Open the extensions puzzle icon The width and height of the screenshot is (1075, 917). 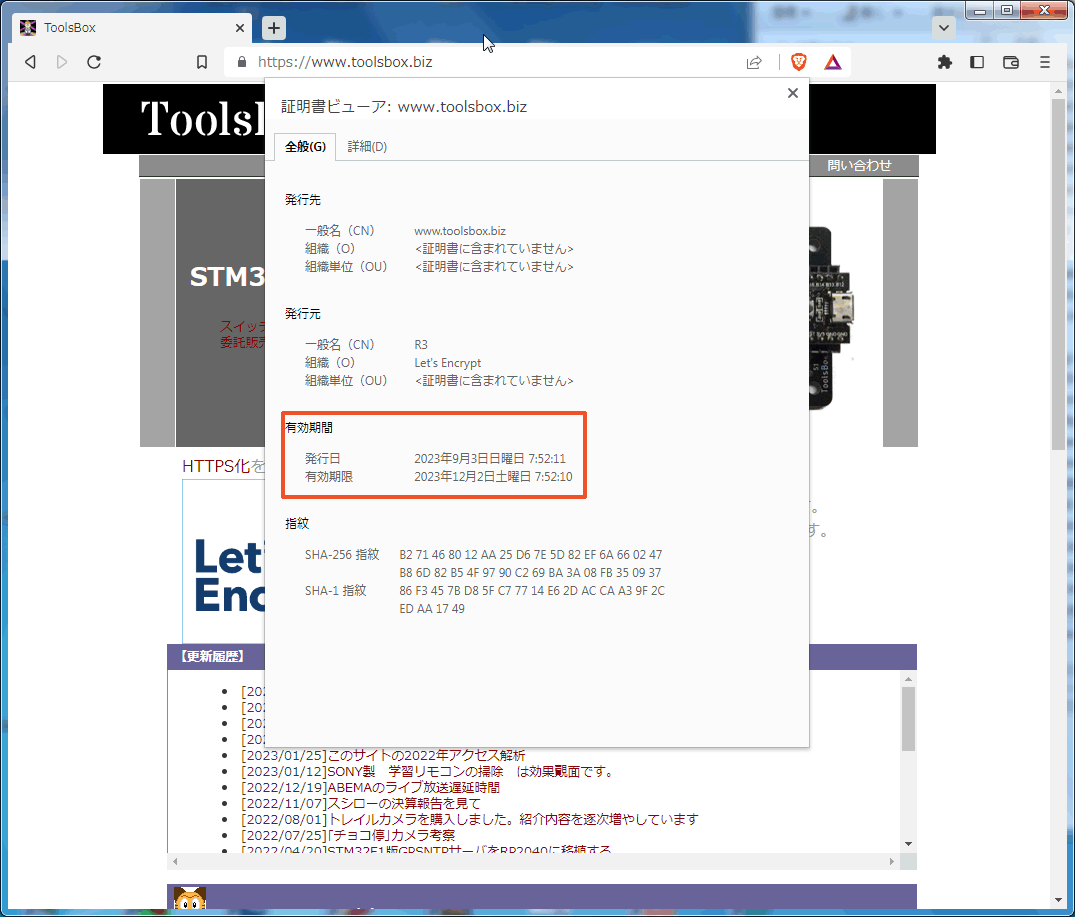[x=945, y=62]
